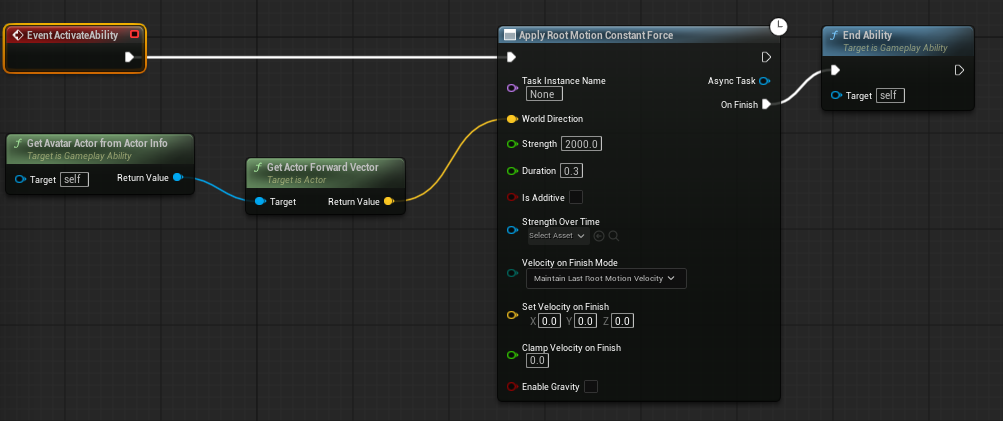The image size is (1003, 421).
Task: Click the Clamp Velocity on Finish float pin
Action: 512,354
